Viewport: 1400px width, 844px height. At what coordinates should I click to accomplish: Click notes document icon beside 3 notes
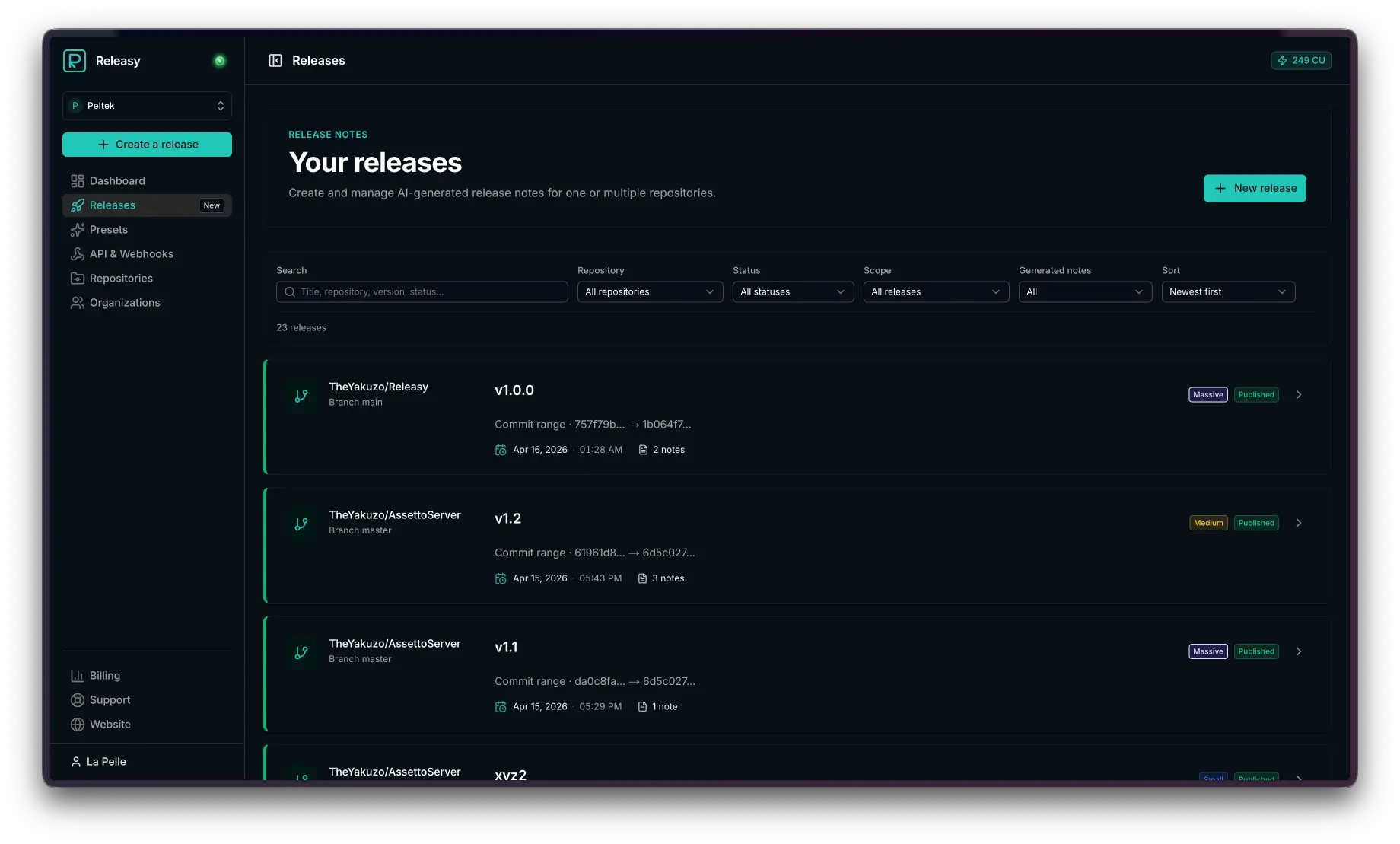(642, 579)
